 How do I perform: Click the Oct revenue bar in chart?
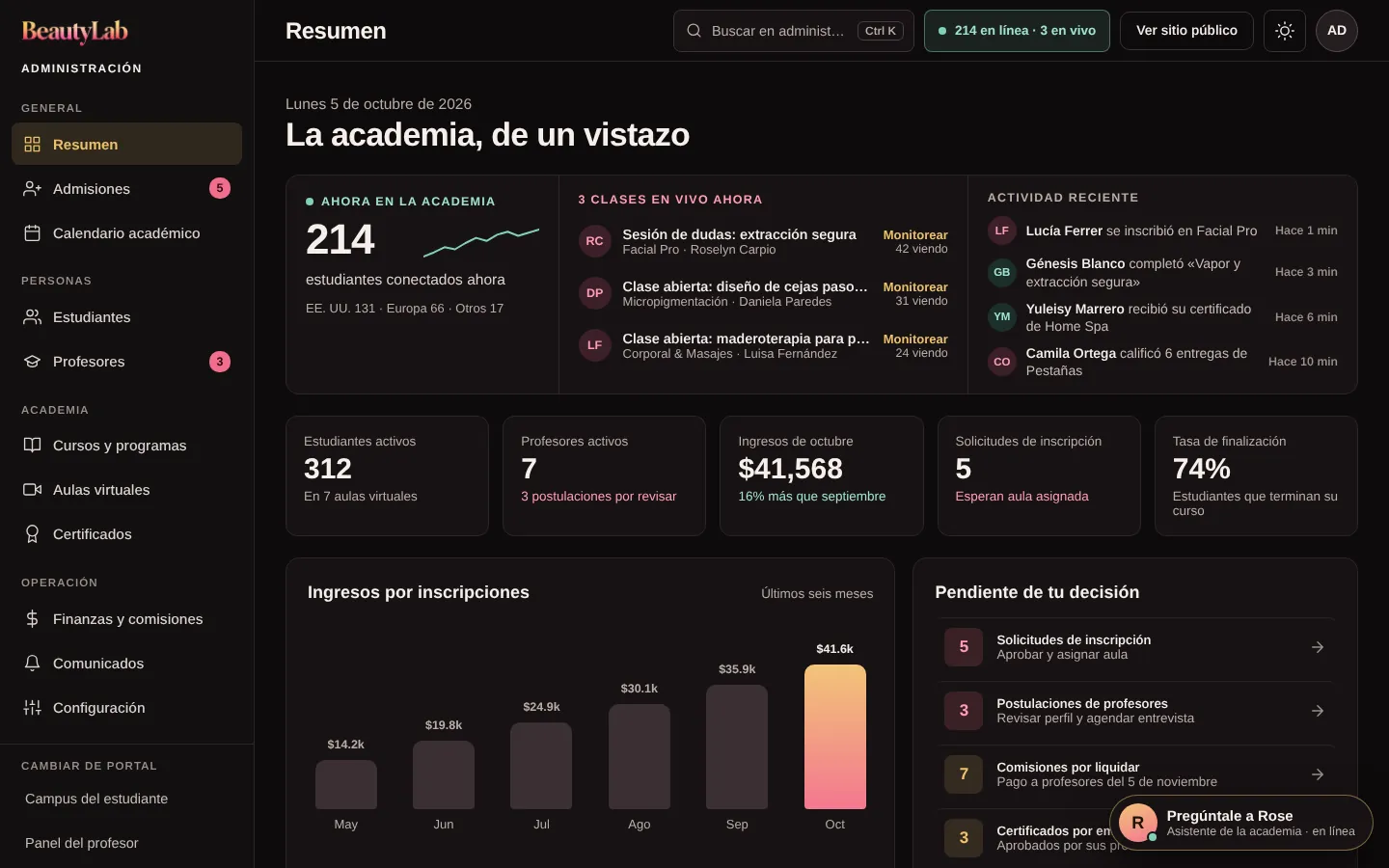pos(835,737)
